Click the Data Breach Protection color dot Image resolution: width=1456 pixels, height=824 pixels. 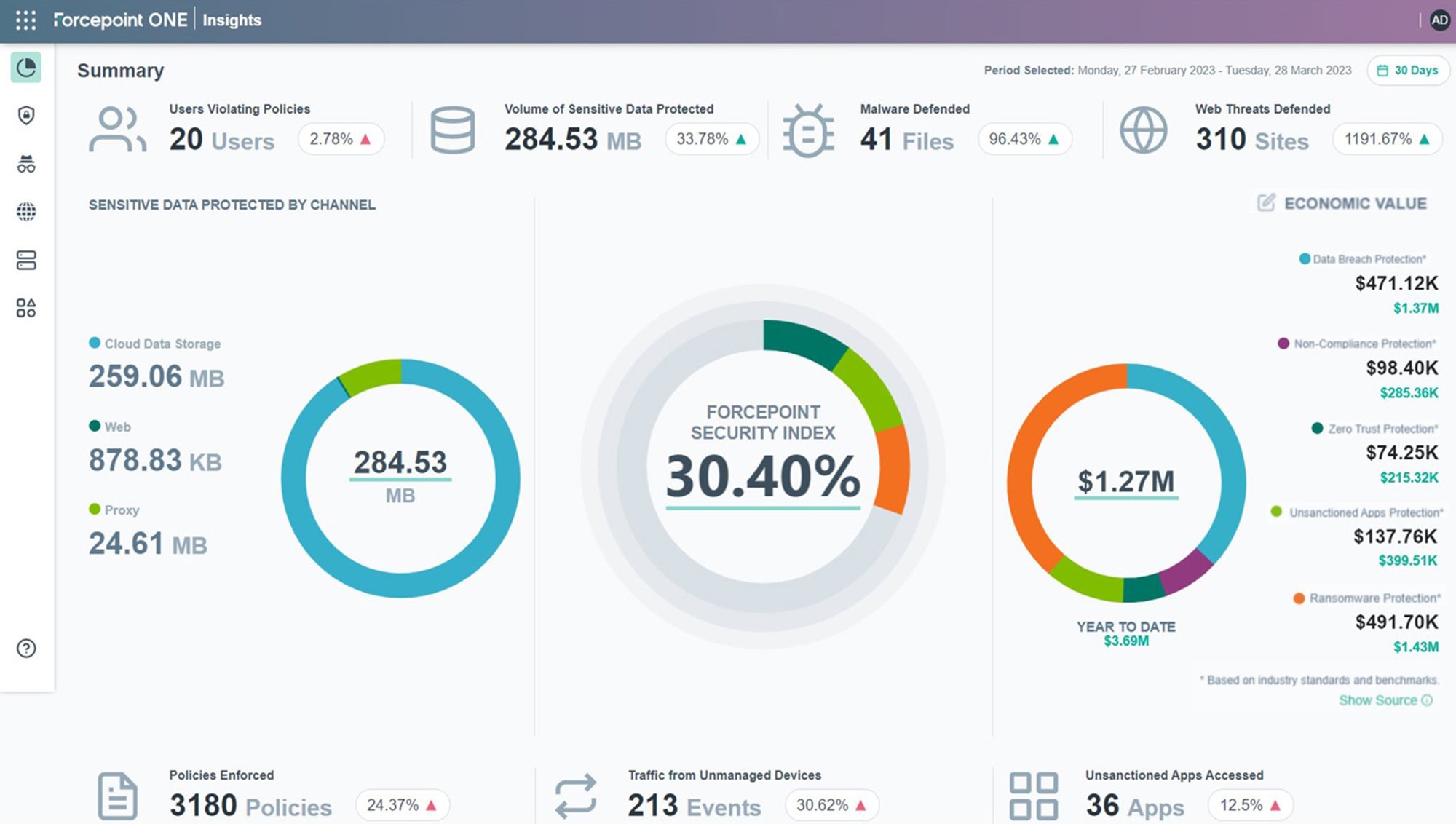pyautogui.click(x=1305, y=259)
